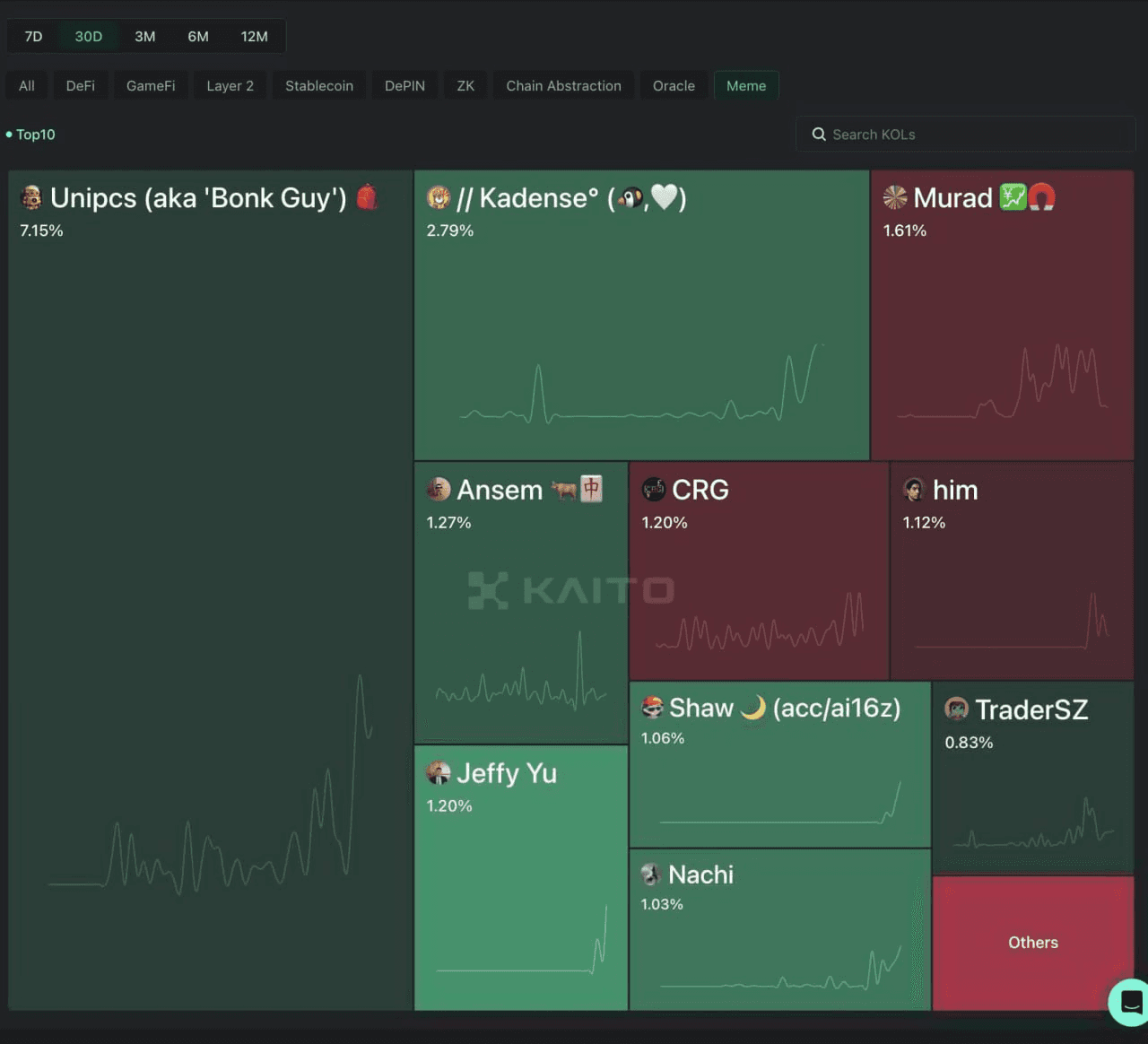The height and width of the screenshot is (1044, 1148).
Task: Click the mahjong tile emoji beside Ansem
Action: coord(591,489)
